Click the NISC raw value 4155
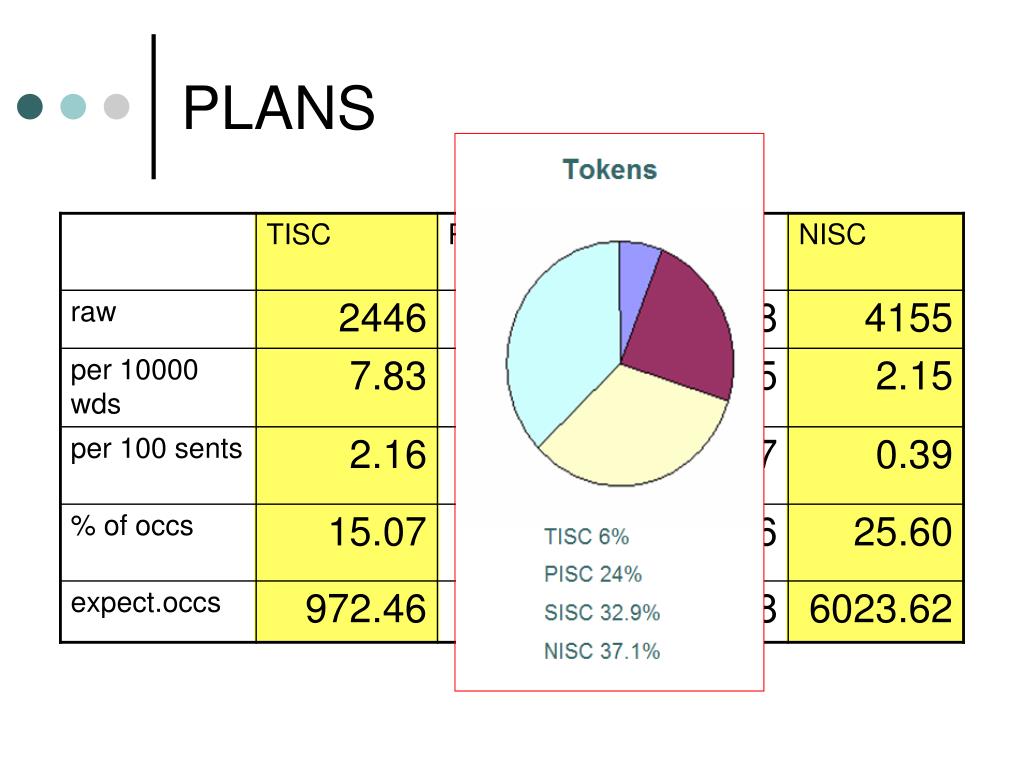This screenshot has width=1024, height=768. pos(908,319)
